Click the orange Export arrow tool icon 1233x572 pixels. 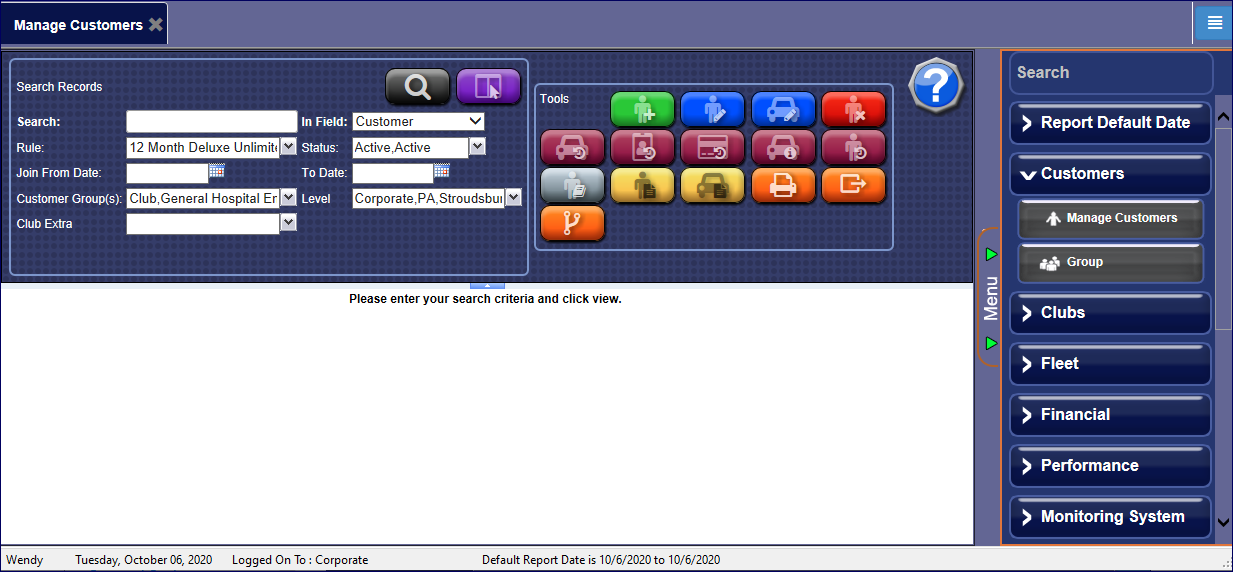pos(853,185)
